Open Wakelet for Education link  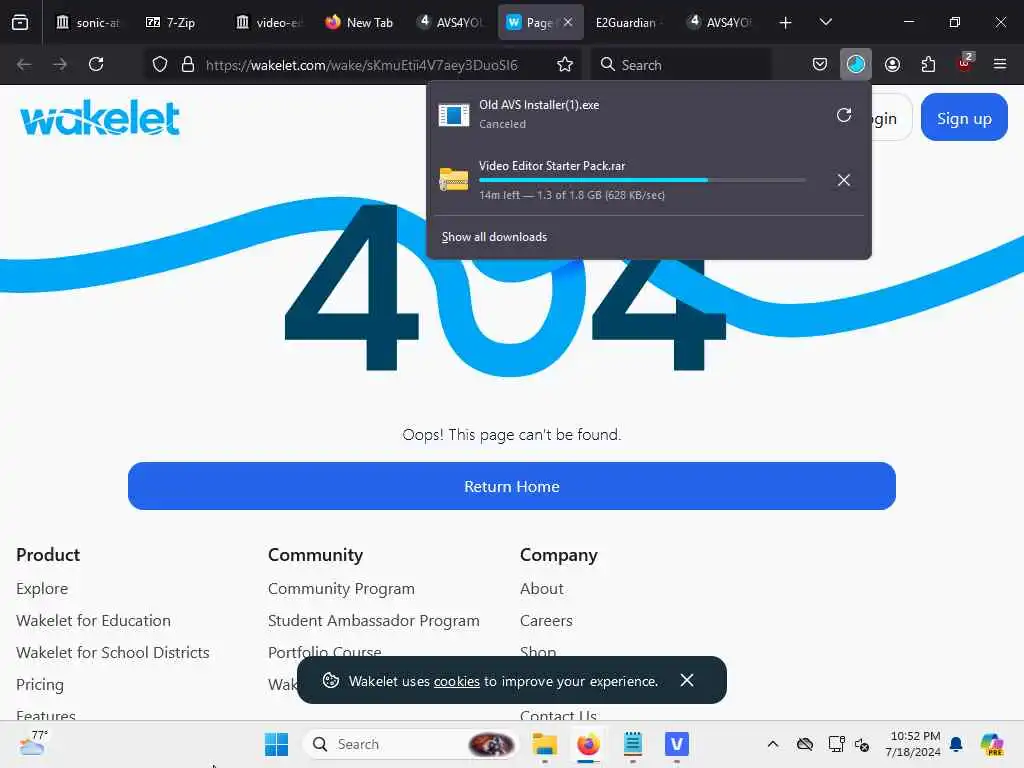(x=93, y=620)
